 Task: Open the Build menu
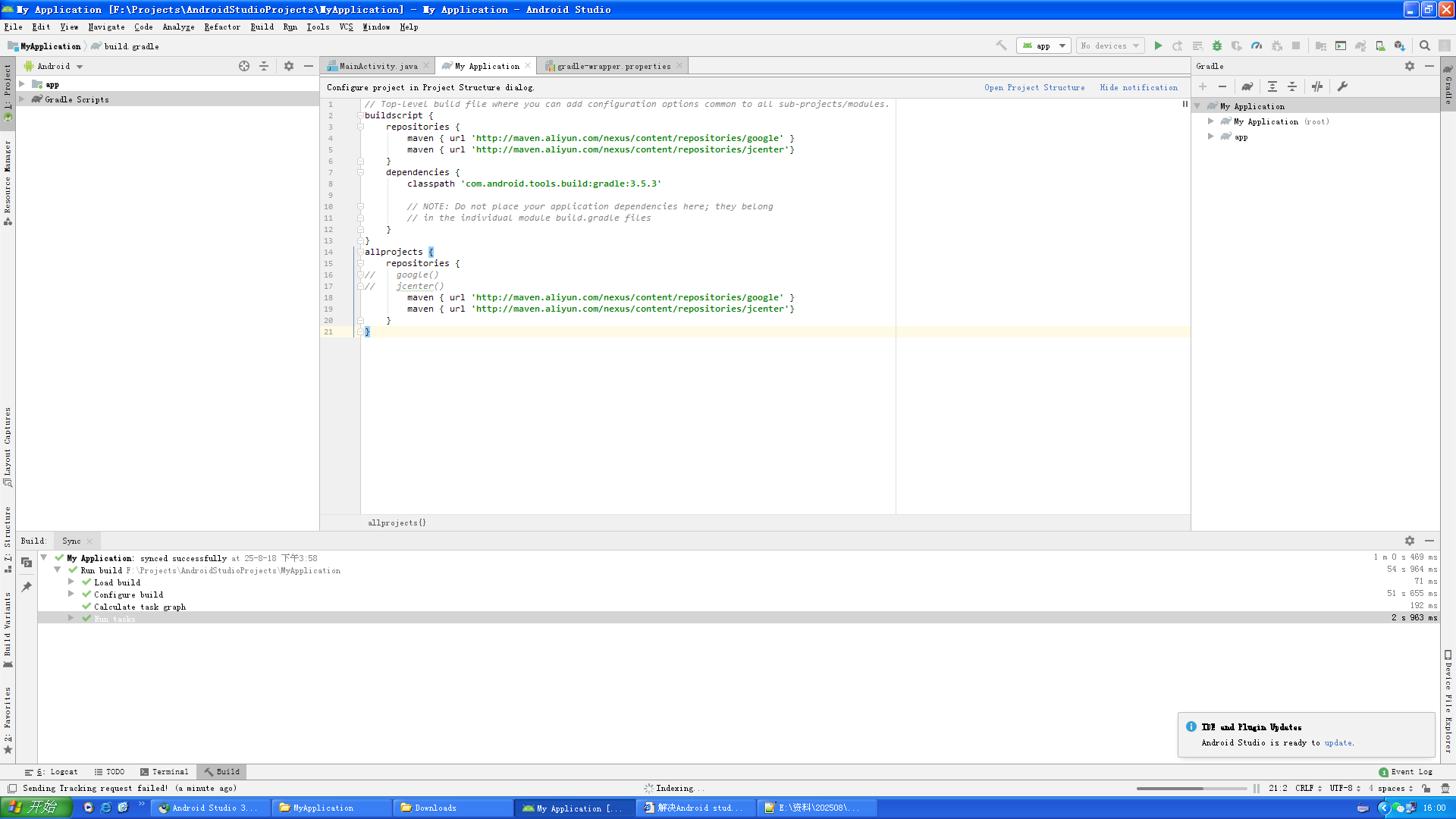click(x=262, y=27)
